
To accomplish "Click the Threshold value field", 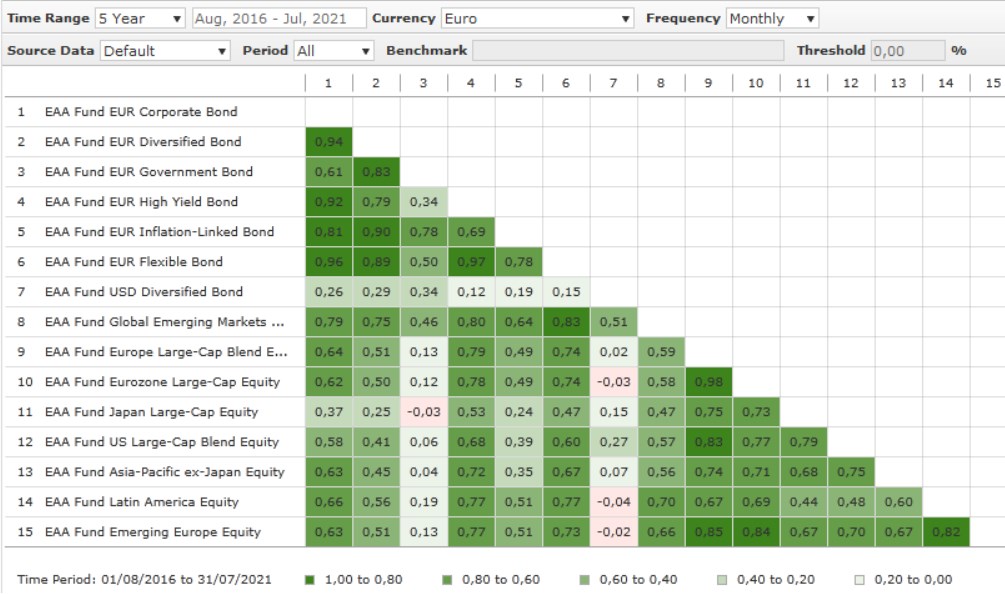I will point(907,50).
